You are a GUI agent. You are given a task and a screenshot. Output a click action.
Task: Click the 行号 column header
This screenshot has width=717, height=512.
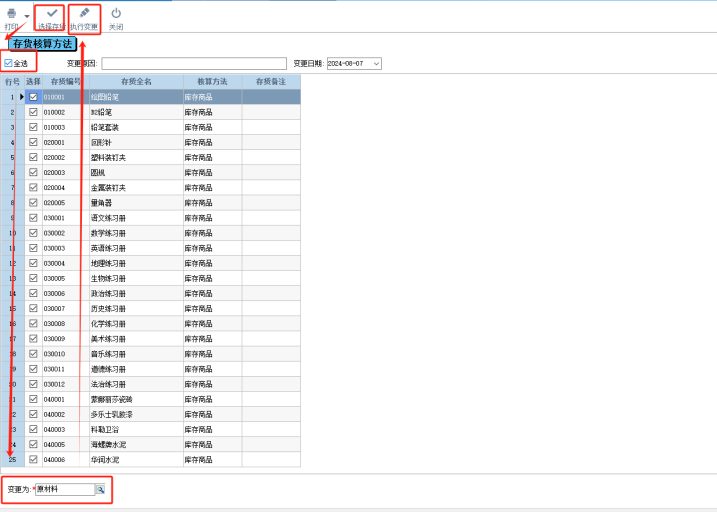coord(12,82)
